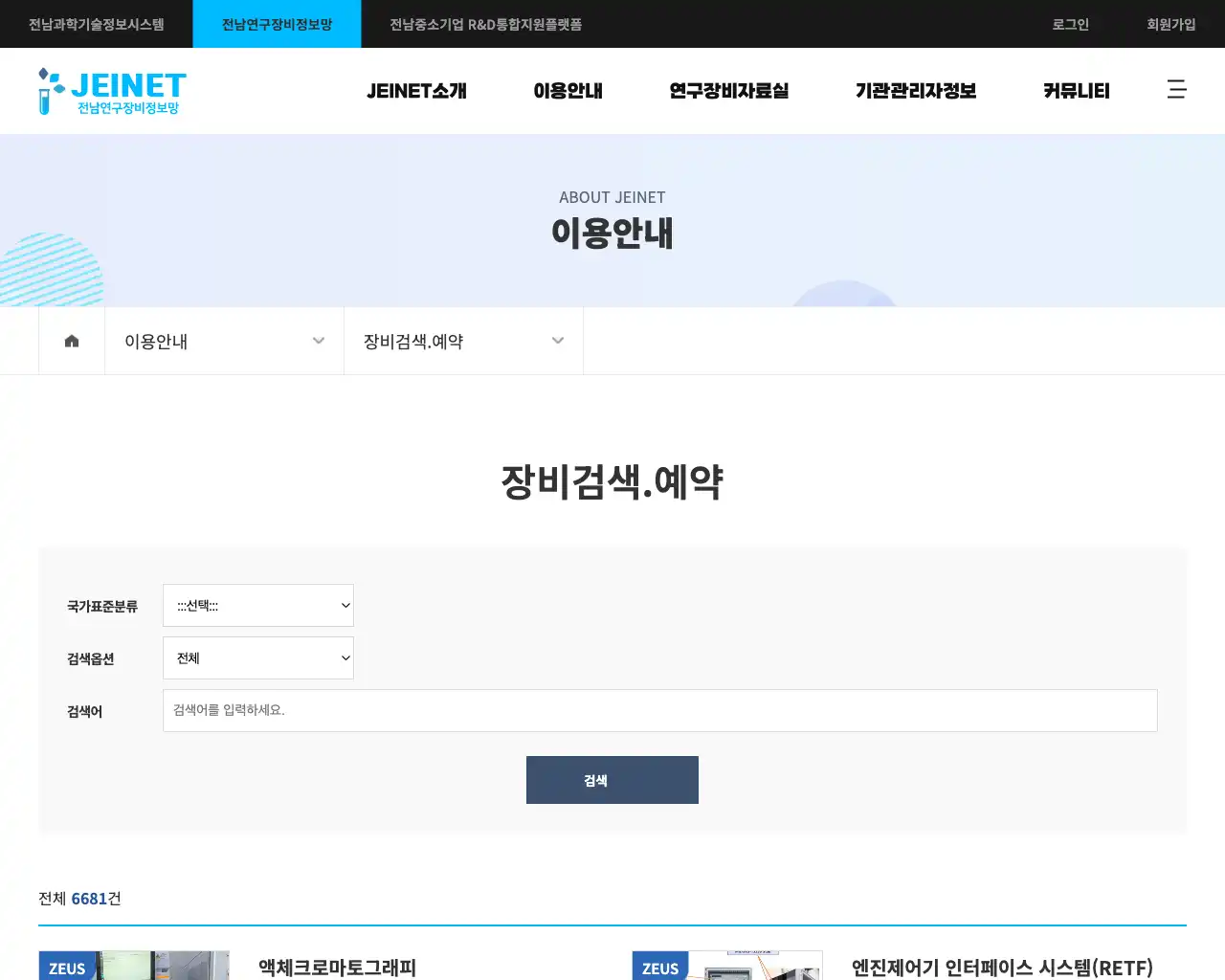Screen dimensions: 1225x980
Task: Click the JEINET logo
Action: point(111,91)
